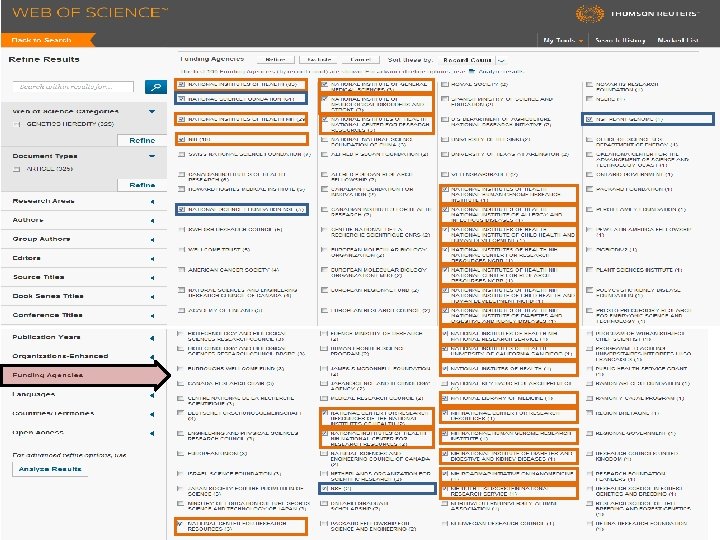The height and width of the screenshot is (540, 720).
Task: Click the Refine Results heading text
Action: pos(44,59)
